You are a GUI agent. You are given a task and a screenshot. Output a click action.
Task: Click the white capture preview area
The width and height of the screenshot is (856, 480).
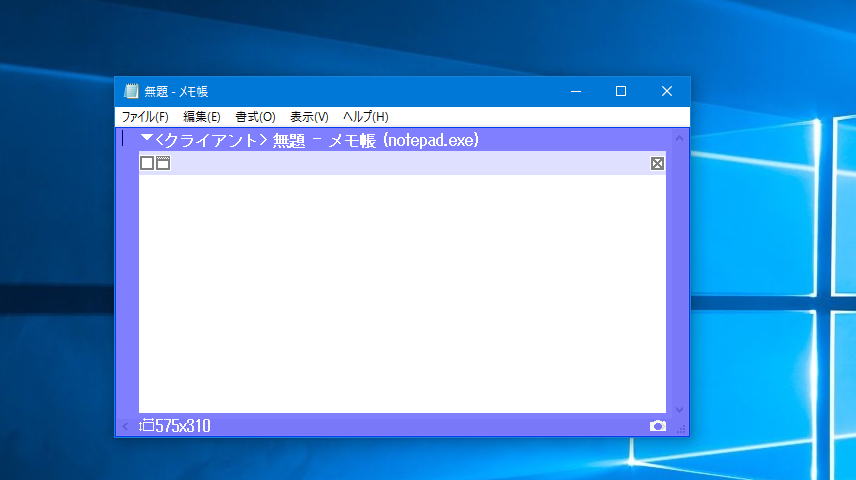402,294
